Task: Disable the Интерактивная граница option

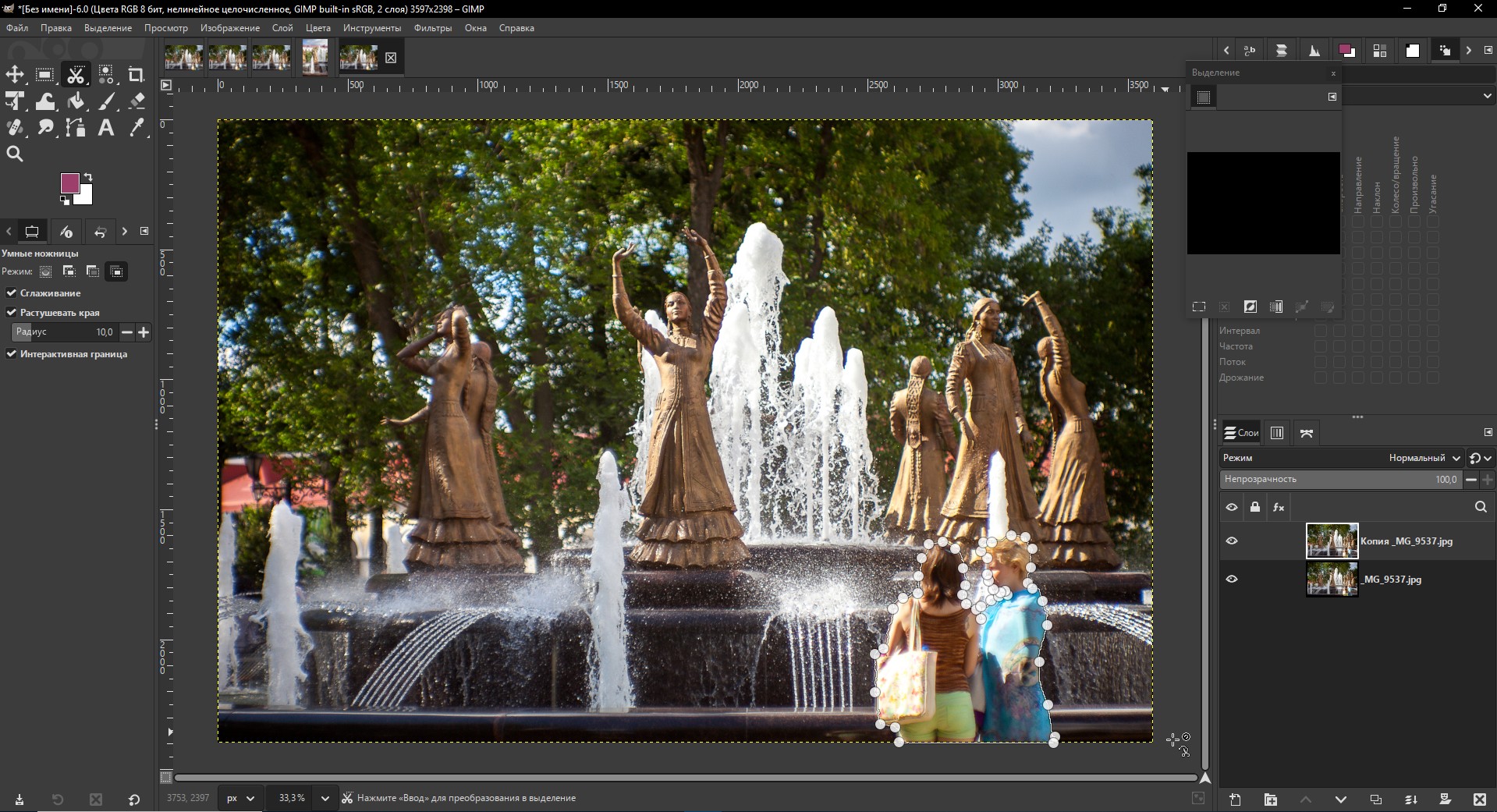Action: pos(12,354)
